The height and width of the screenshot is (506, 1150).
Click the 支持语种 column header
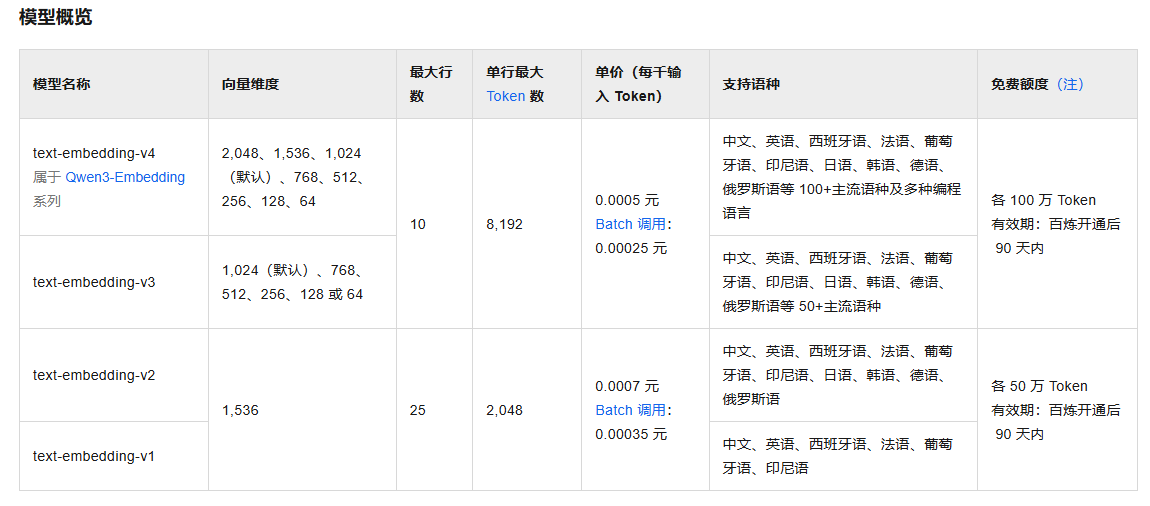pos(751,84)
